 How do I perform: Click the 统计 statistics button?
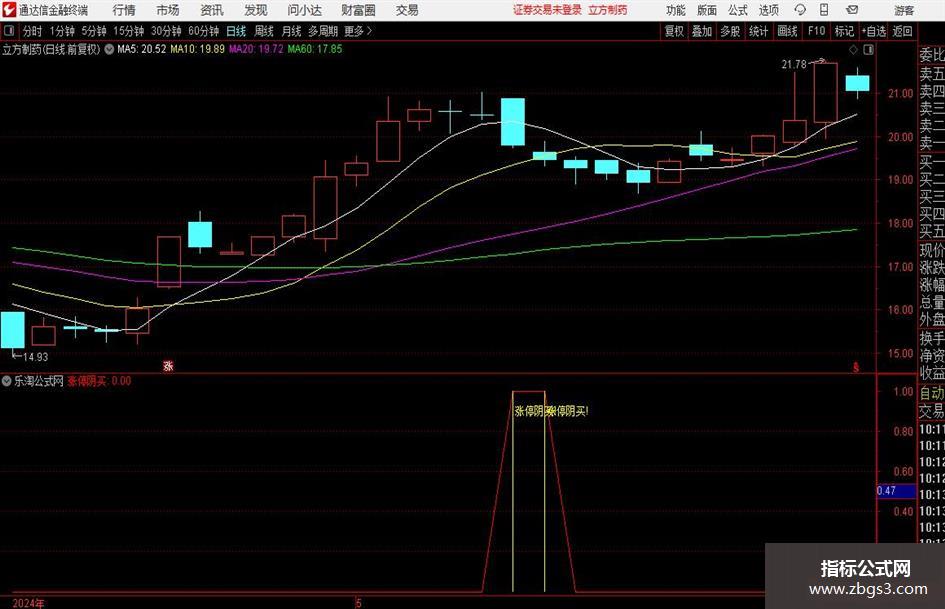tap(758, 31)
